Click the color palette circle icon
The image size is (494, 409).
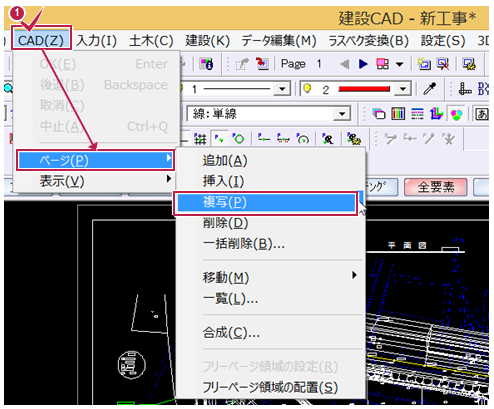(x=456, y=114)
